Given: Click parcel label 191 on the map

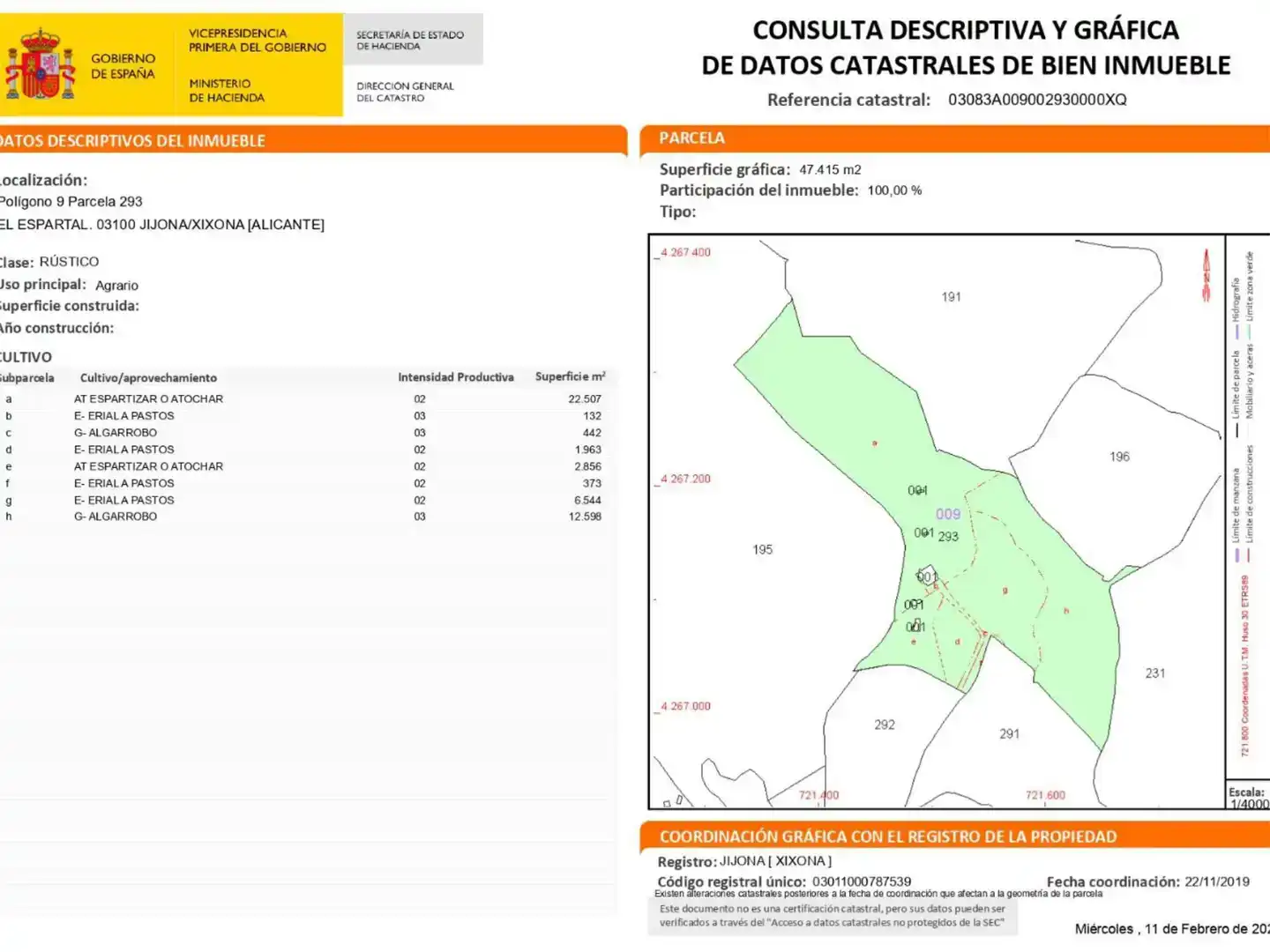Looking at the screenshot, I should 951,297.
